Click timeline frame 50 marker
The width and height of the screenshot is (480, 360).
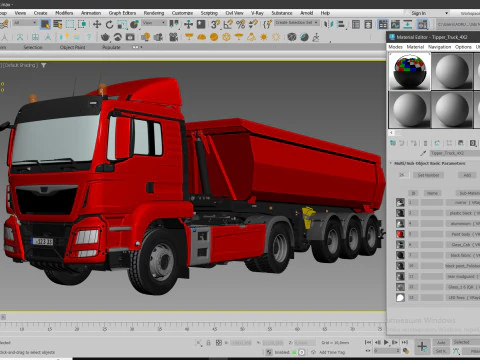point(242,329)
